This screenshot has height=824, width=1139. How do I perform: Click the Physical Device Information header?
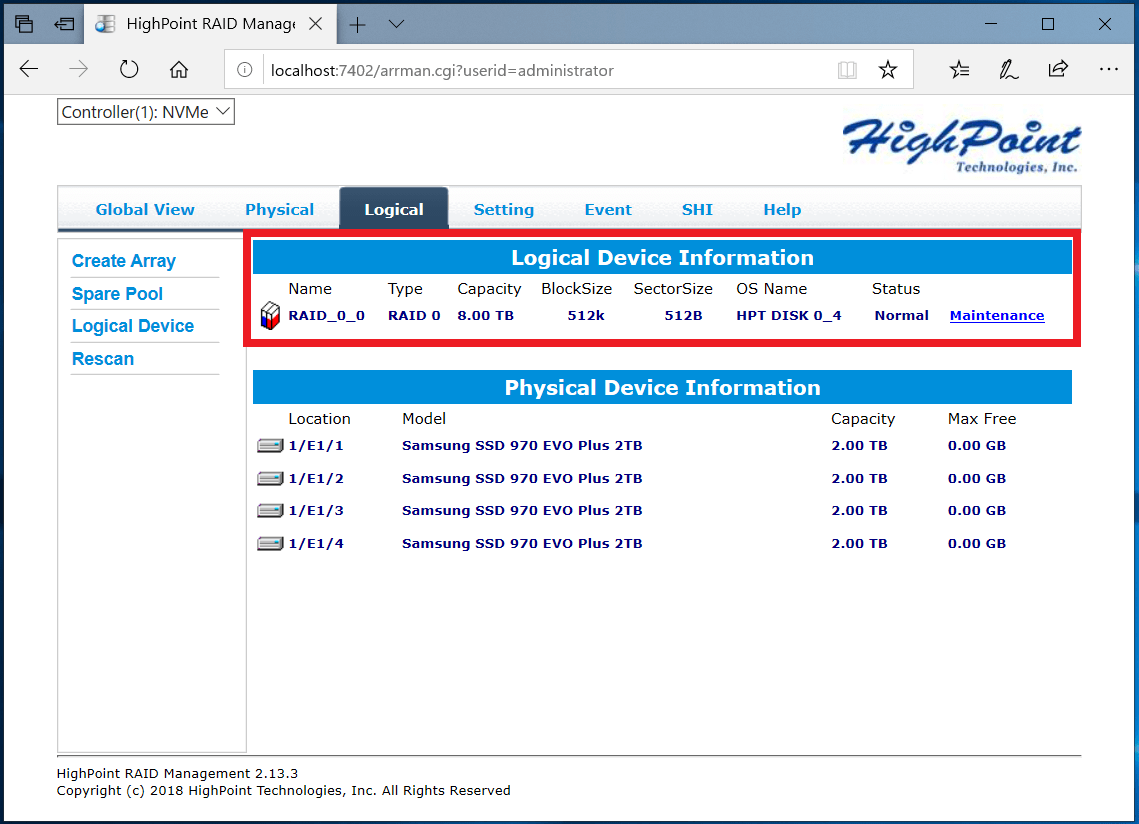pyautogui.click(x=662, y=387)
